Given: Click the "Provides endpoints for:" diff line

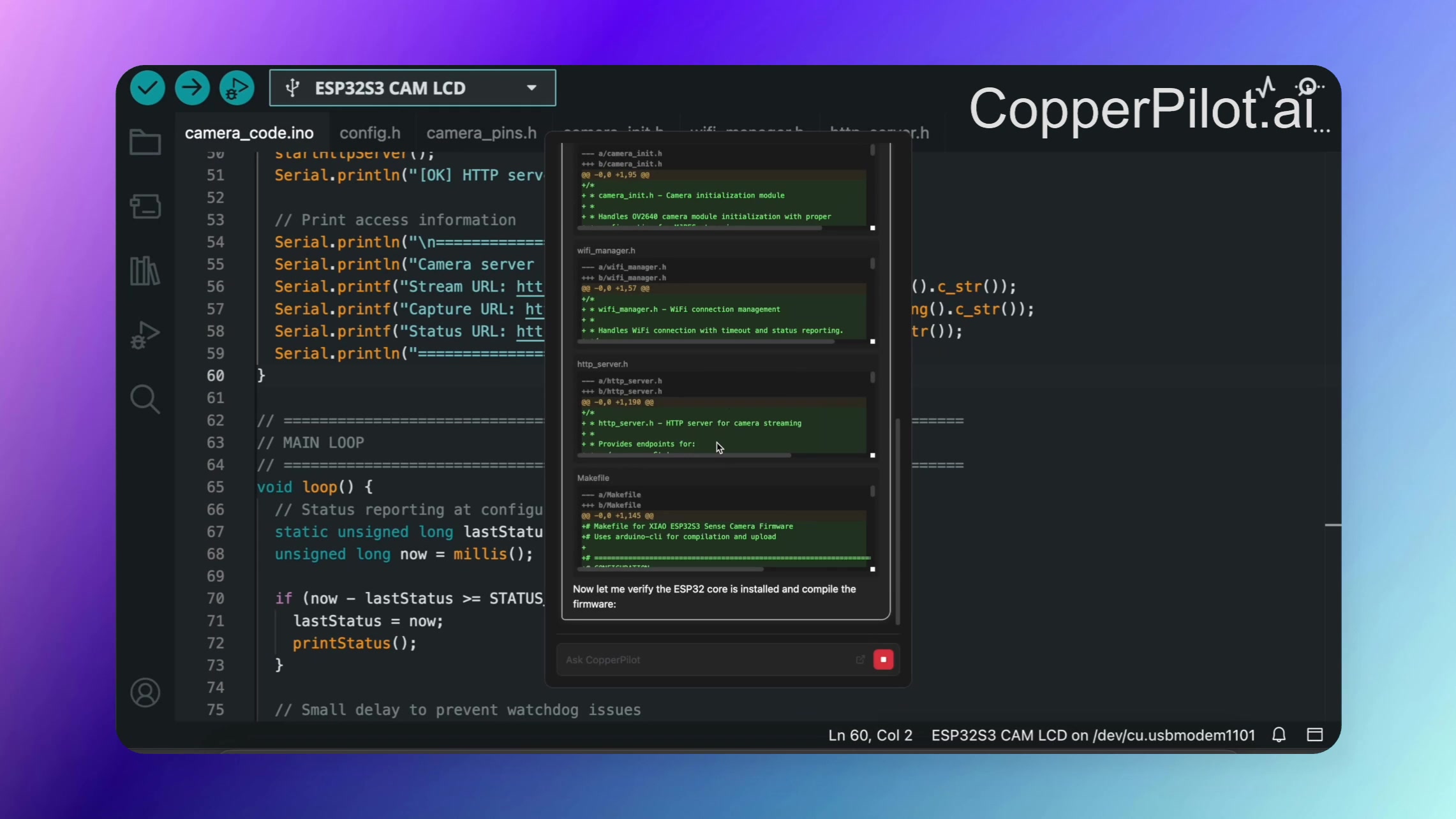Looking at the screenshot, I should tap(639, 444).
